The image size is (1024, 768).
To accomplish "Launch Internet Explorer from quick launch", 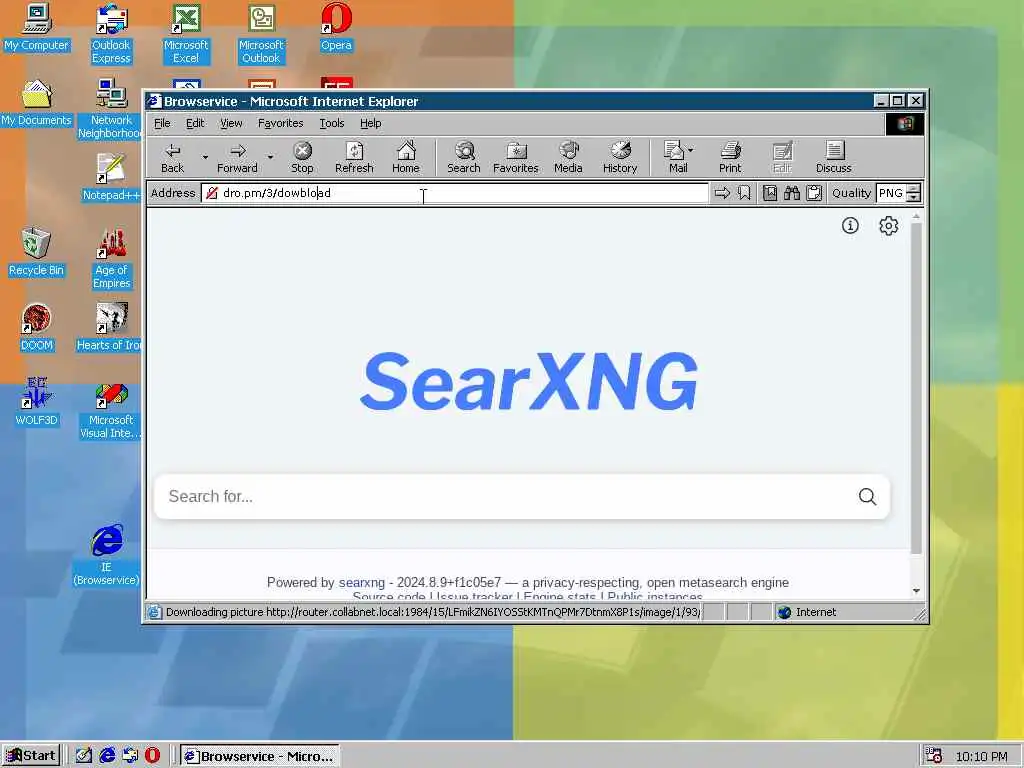I will click(107, 756).
